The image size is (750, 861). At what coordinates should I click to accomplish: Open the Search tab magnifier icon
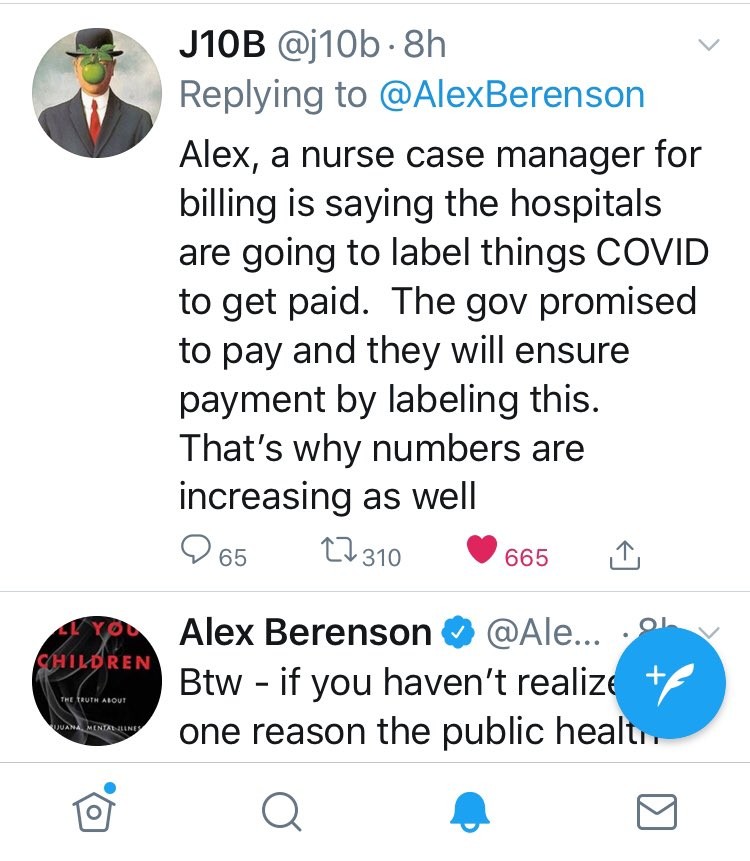pos(282,811)
